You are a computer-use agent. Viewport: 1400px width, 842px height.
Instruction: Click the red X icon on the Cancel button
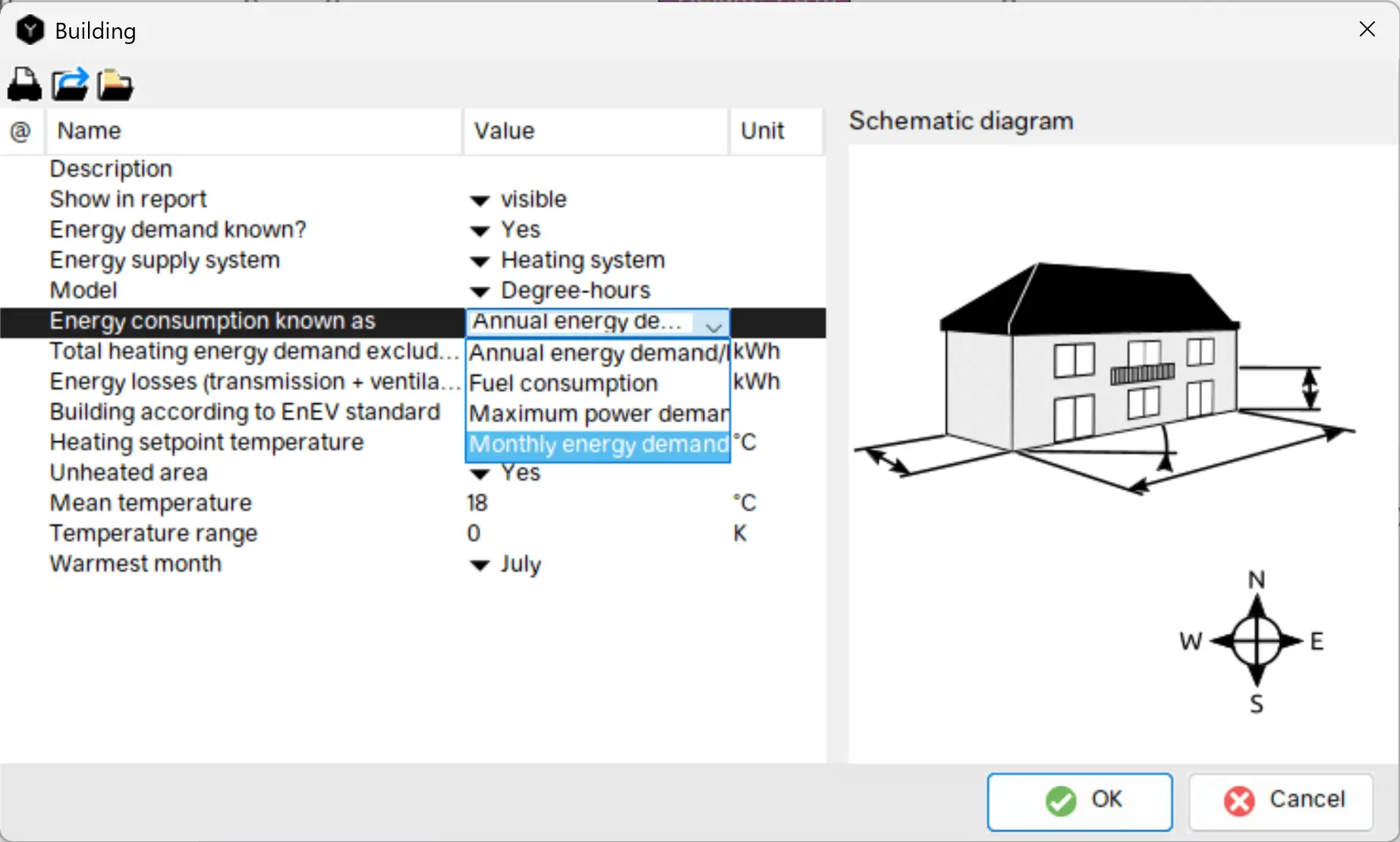click(1238, 800)
